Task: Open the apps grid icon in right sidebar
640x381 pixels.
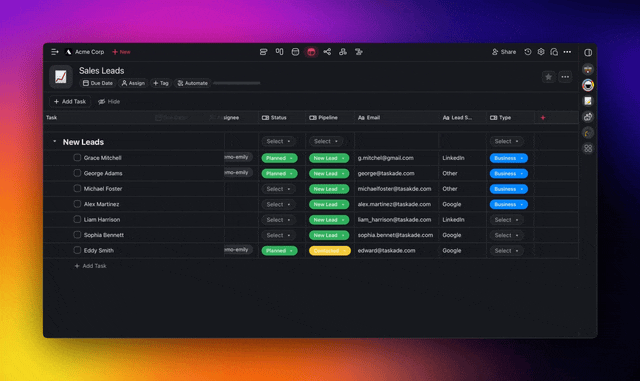Action: 588,149
